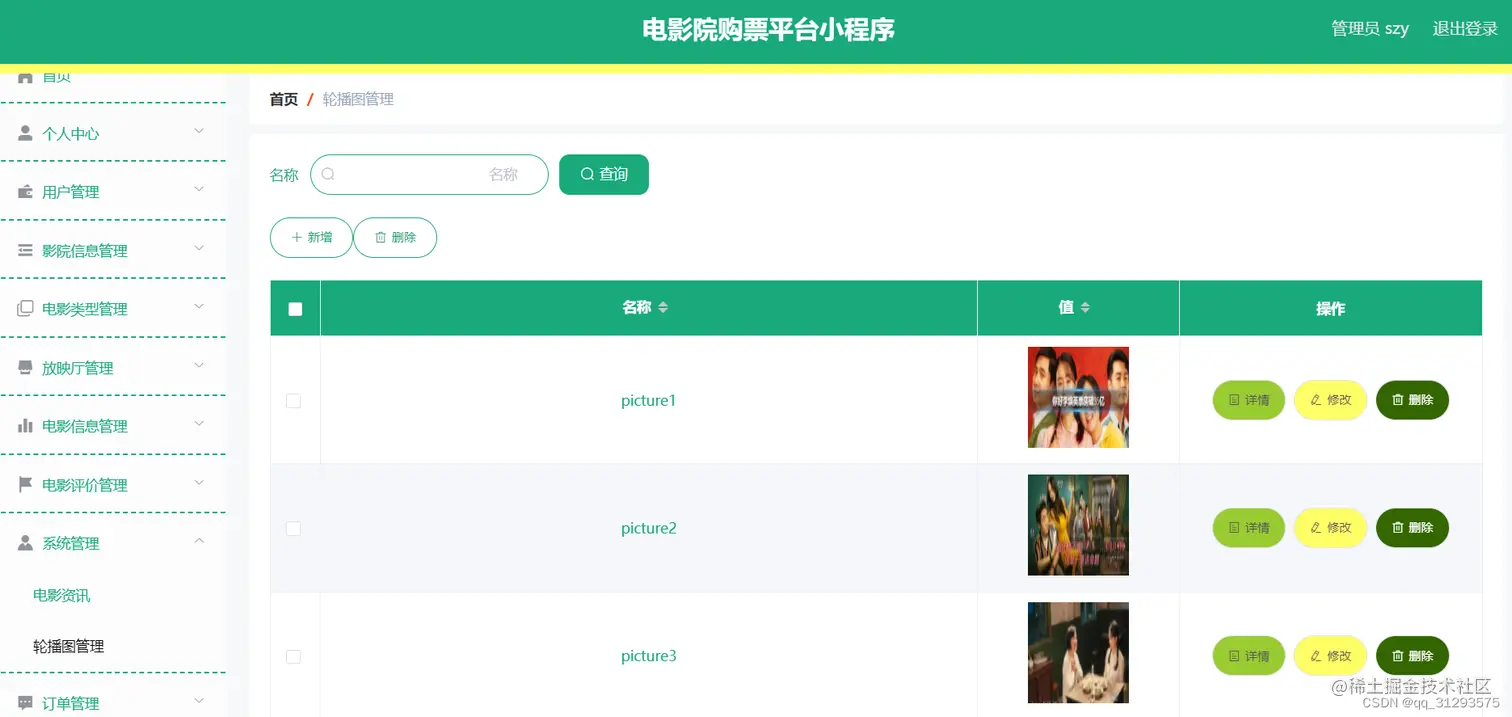Click the picture1 thumbnail image
1512x717 pixels.
click(x=1078, y=397)
